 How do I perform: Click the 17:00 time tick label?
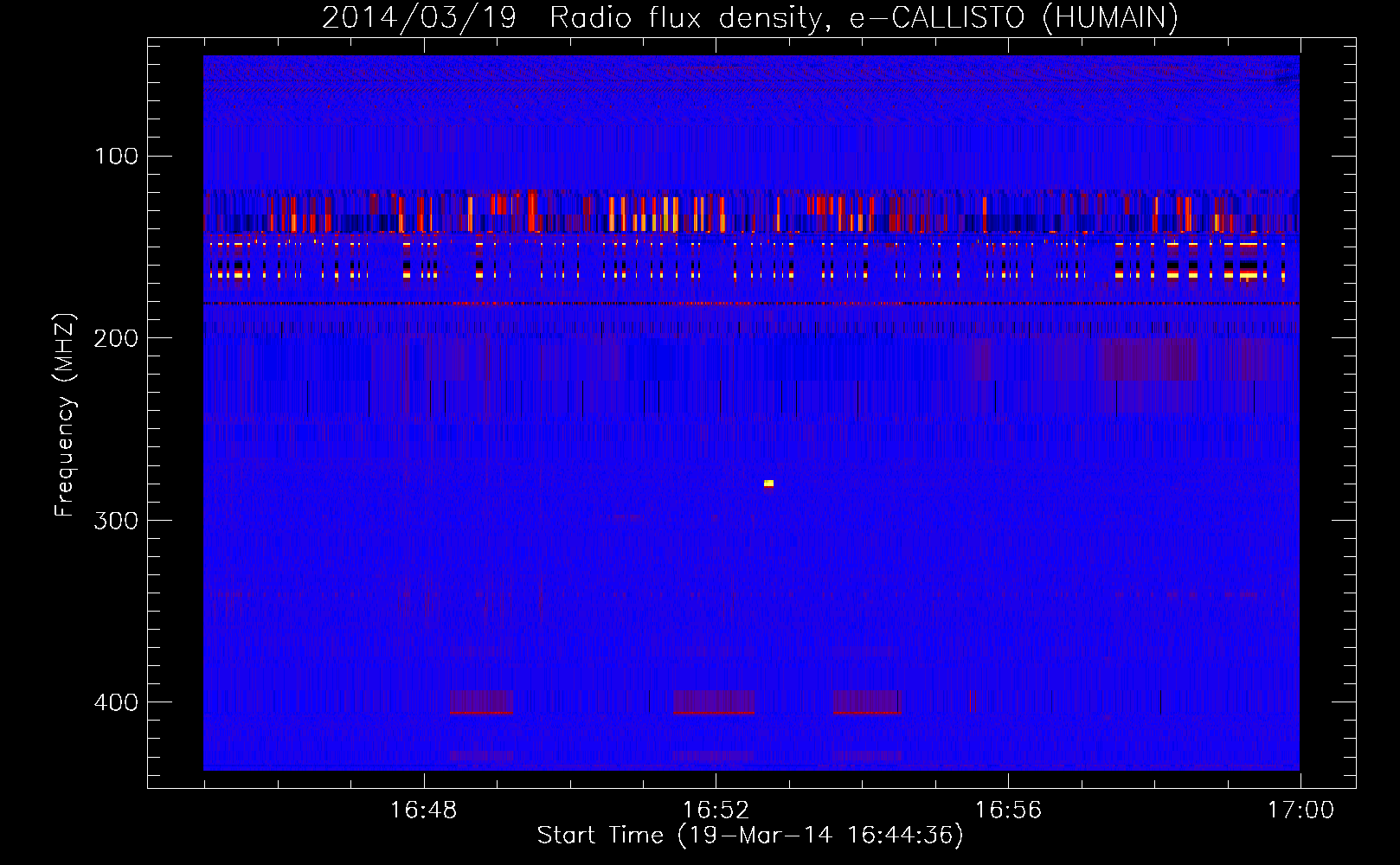1300,811
